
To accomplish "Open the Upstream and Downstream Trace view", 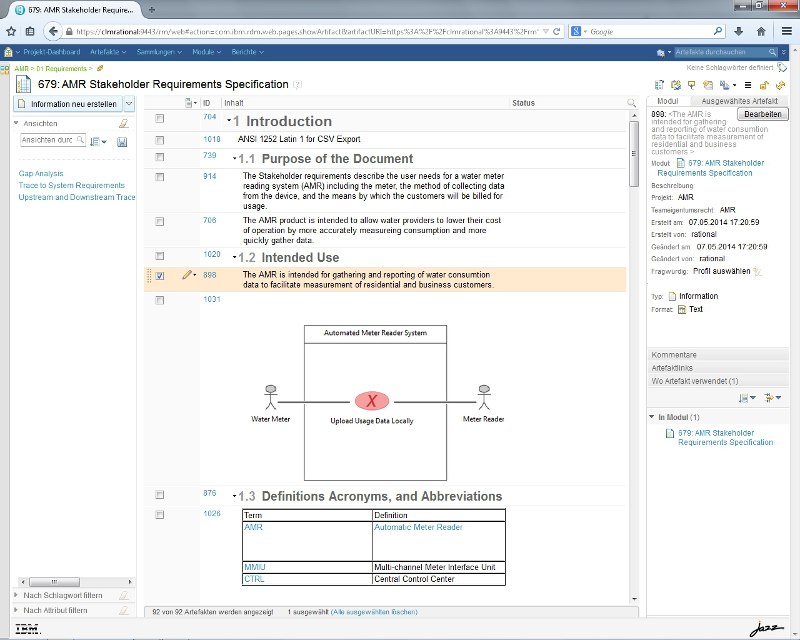I will point(77,197).
